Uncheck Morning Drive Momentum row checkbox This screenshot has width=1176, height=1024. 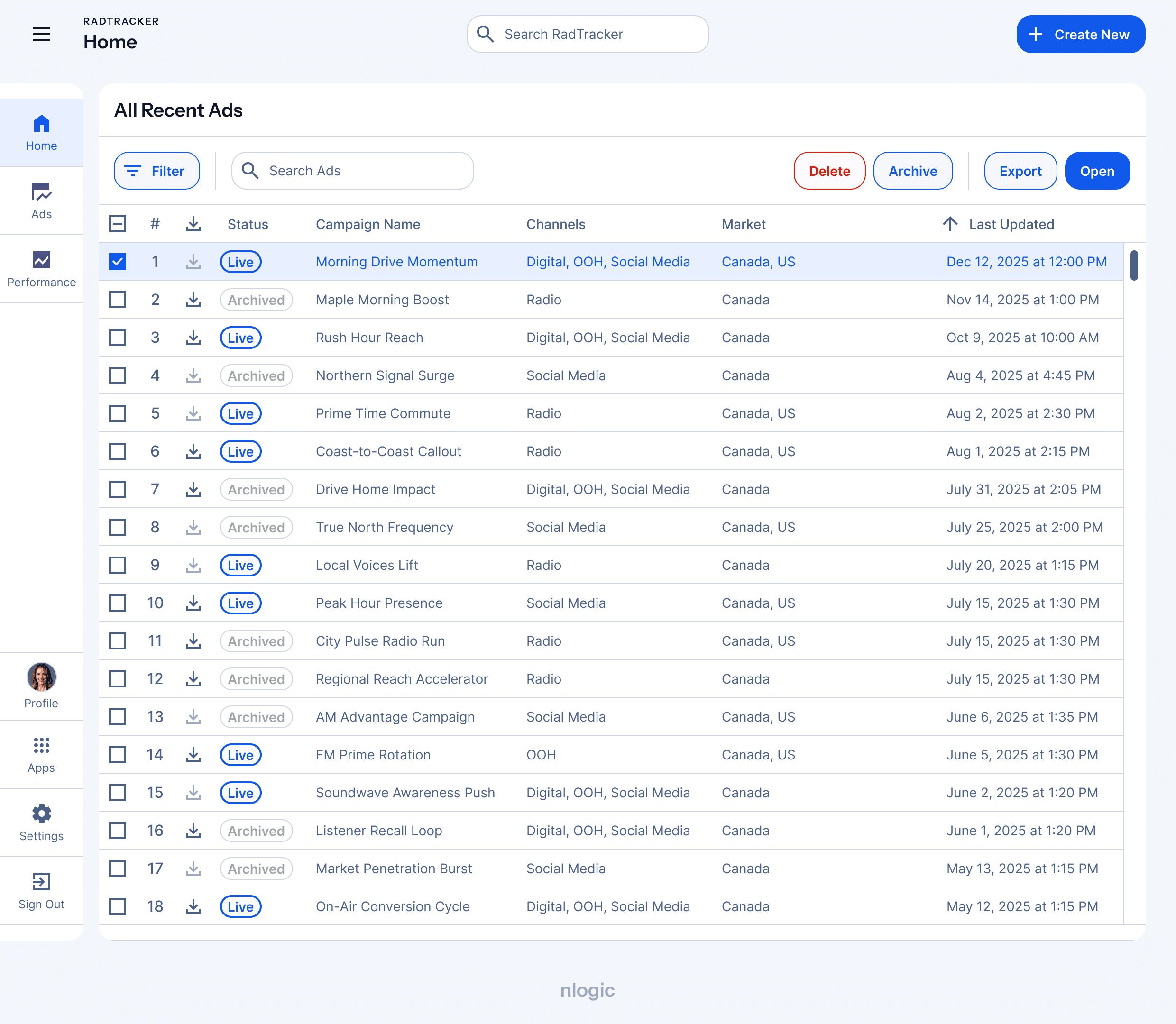(118, 262)
